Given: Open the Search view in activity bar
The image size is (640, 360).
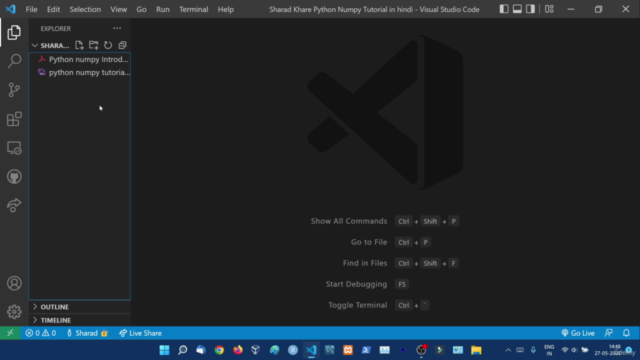Looking at the screenshot, I should (x=14, y=61).
